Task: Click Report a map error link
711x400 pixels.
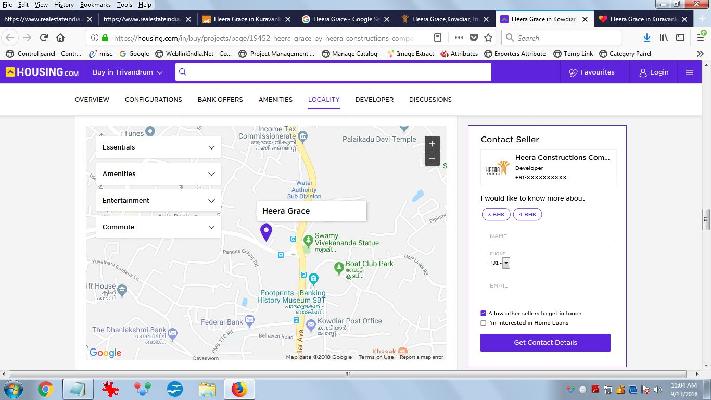Action: pos(421,357)
